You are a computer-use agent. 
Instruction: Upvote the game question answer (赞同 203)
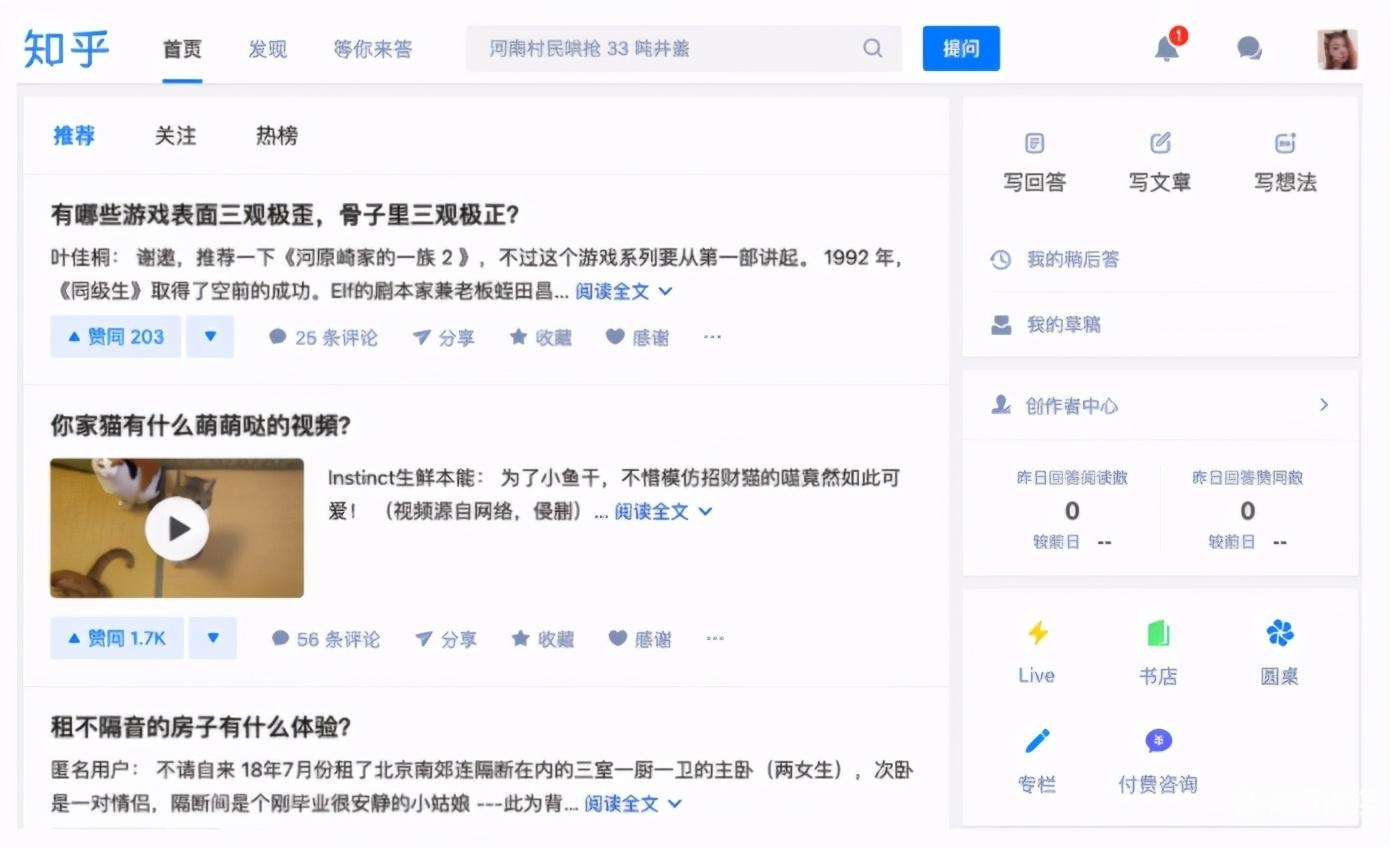coord(116,337)
